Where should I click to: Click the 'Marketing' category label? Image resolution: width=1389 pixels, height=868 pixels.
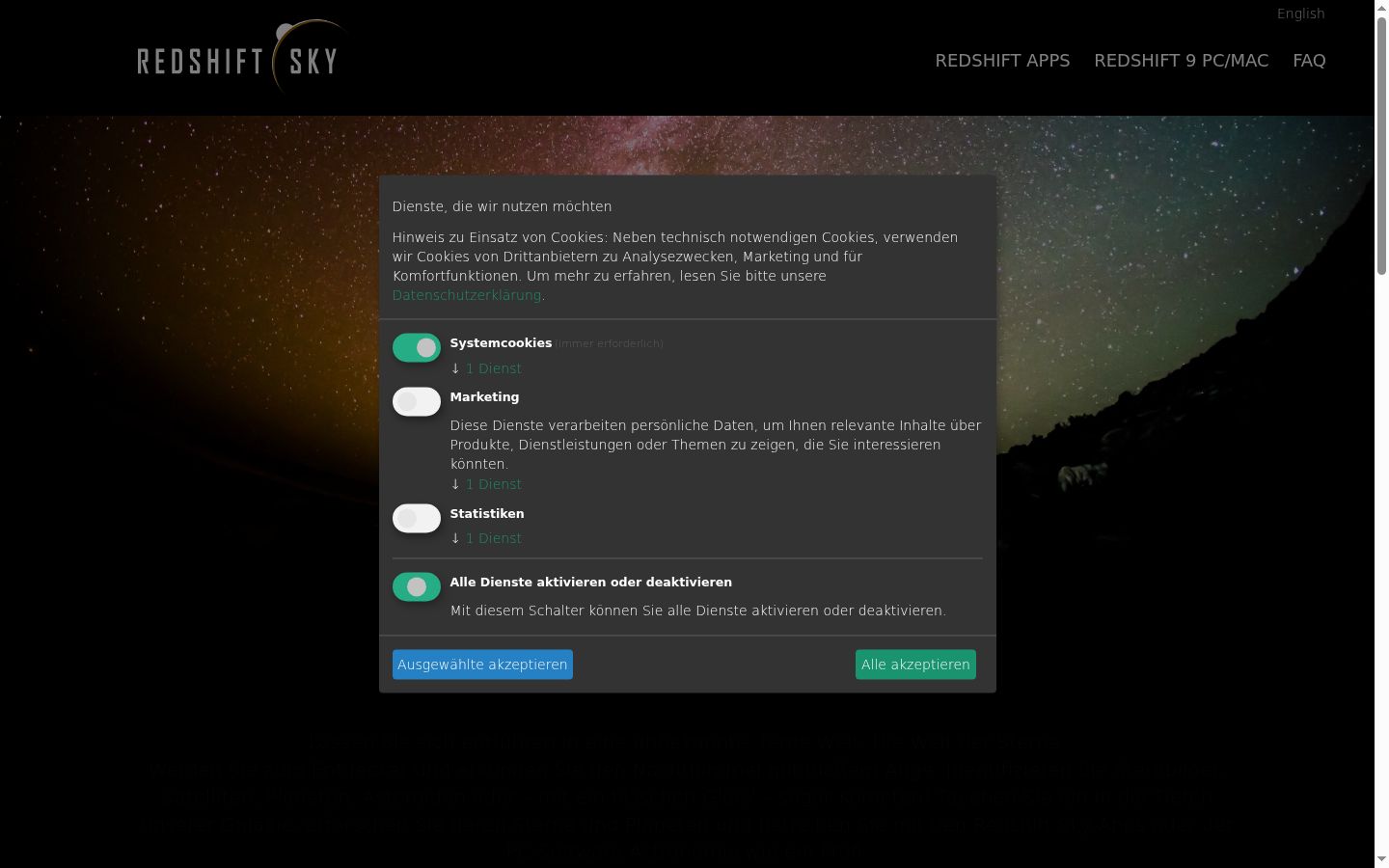[484, 397]
